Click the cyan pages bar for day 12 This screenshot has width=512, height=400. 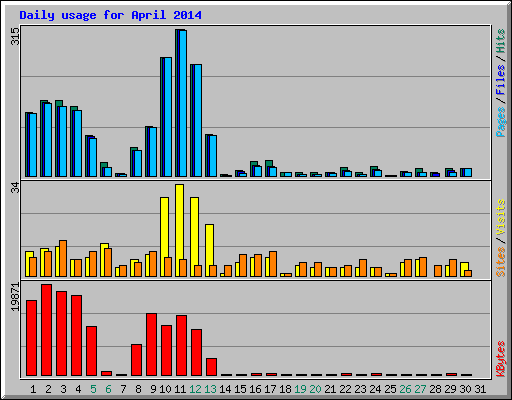click(198, 120)
